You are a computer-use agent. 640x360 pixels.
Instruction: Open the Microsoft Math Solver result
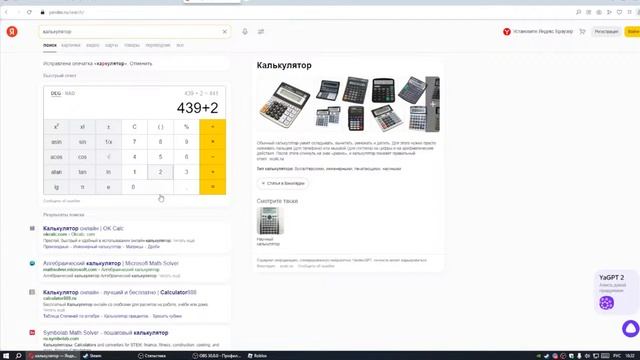[x=111, y=263]
